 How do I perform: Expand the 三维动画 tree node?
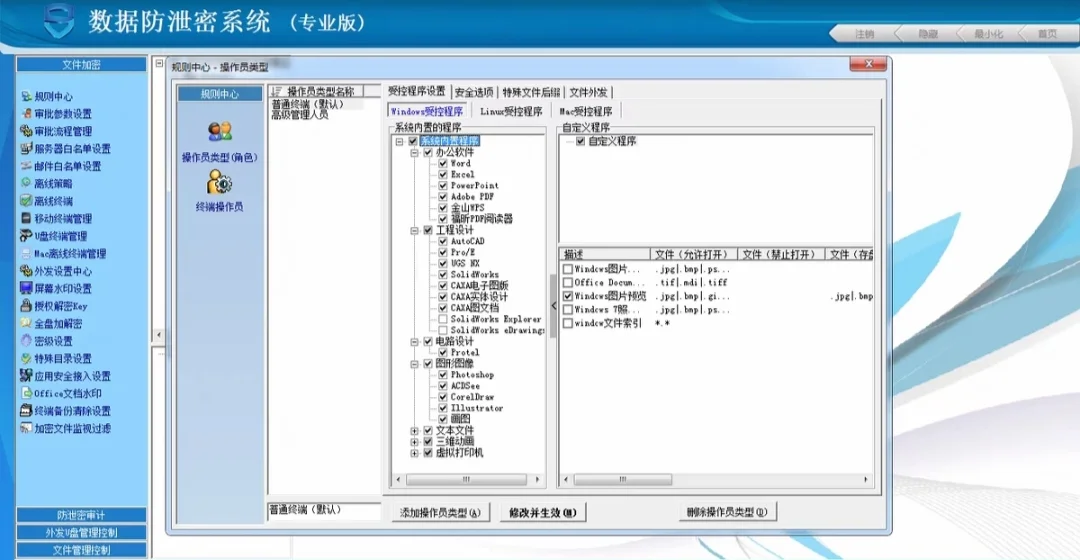(x=415, y=442)
